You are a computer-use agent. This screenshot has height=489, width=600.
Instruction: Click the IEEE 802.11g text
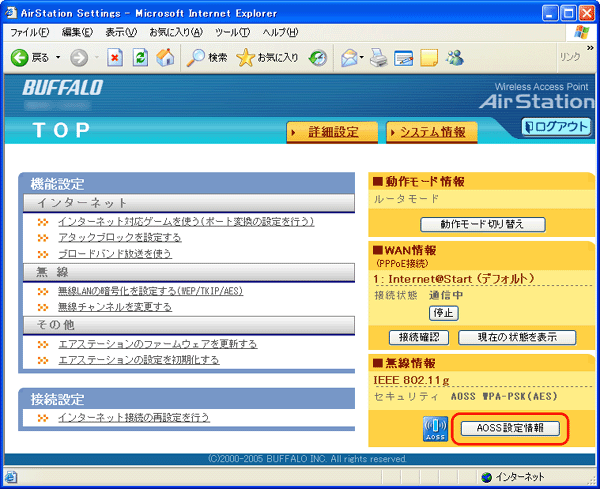[411, 380]
